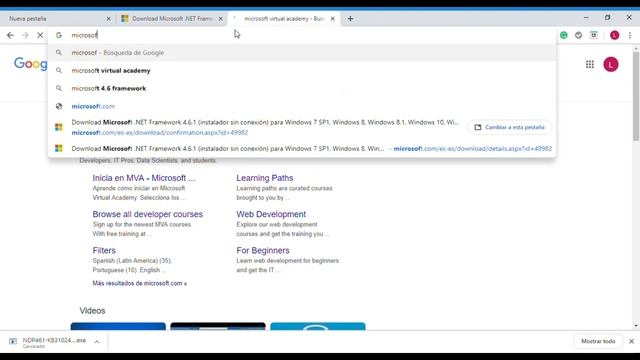Open the Google account avatar on the page

pos(611,64)
